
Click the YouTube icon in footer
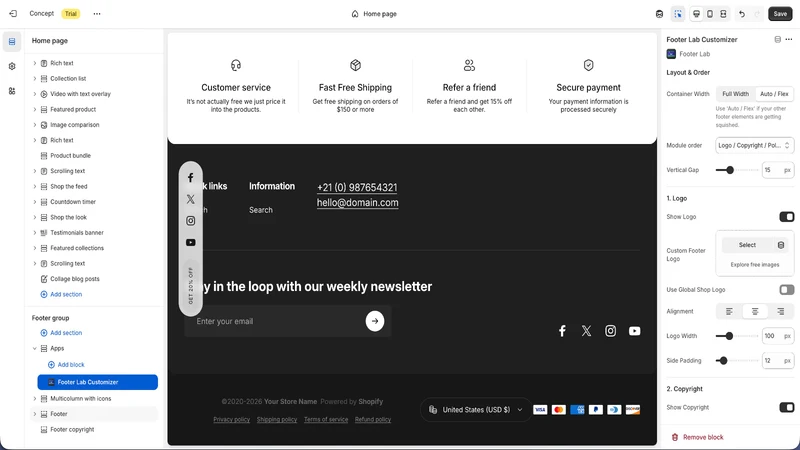click(x=634, y=331)
